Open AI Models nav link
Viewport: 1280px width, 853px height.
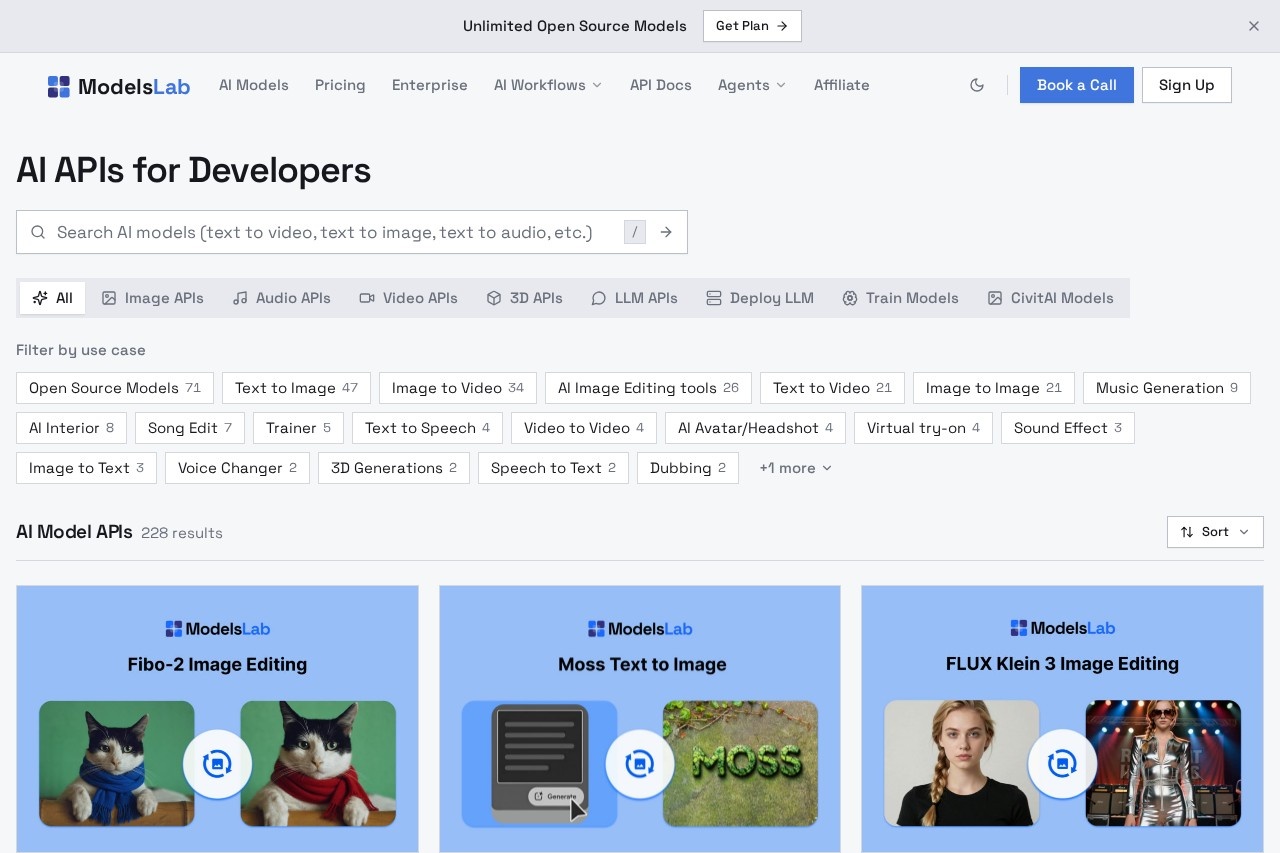(x=254, y=85)
